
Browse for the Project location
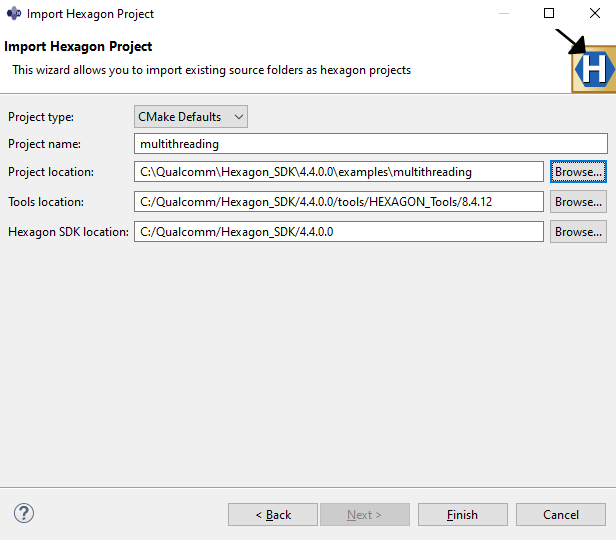coord(578,172)
